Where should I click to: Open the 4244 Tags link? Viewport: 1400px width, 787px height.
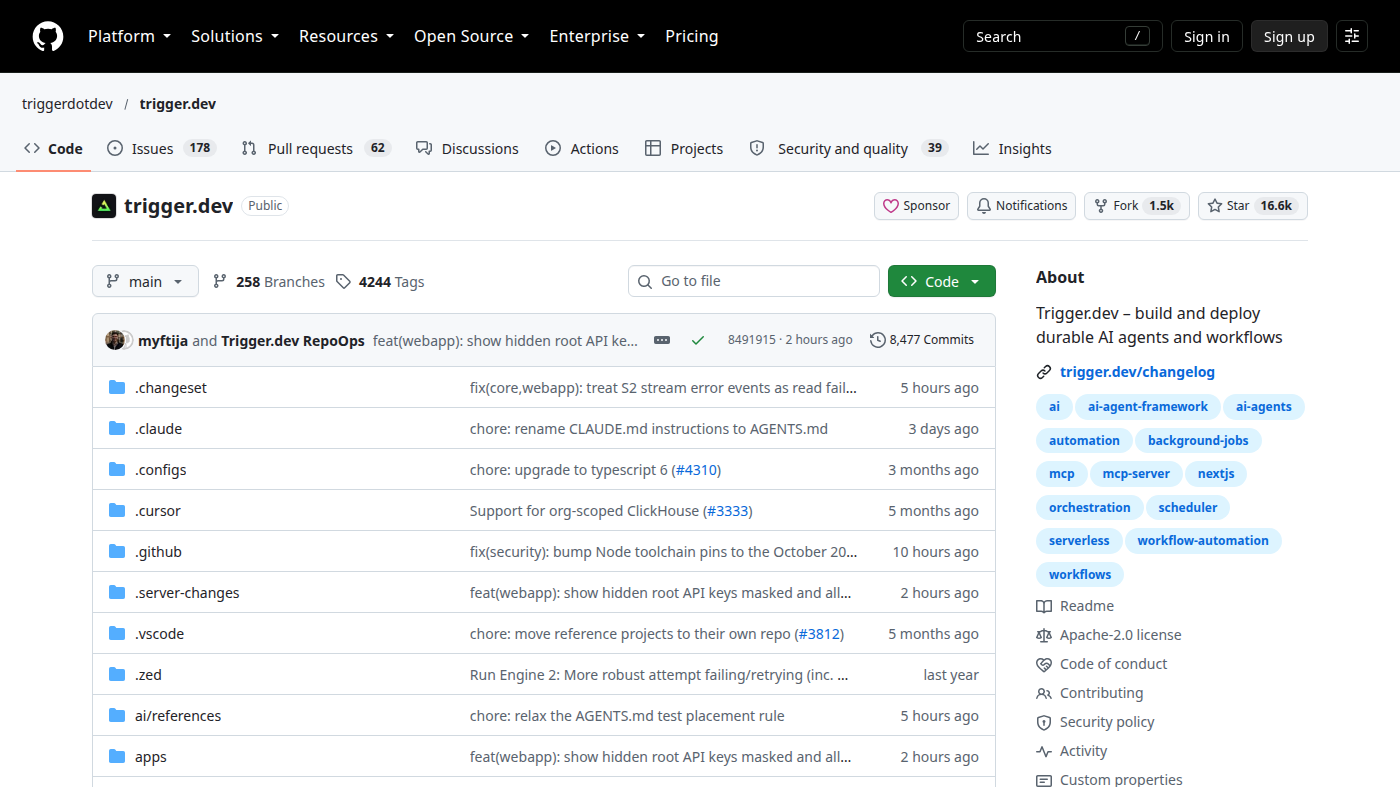pyautogui.click(x=380, y=282)
